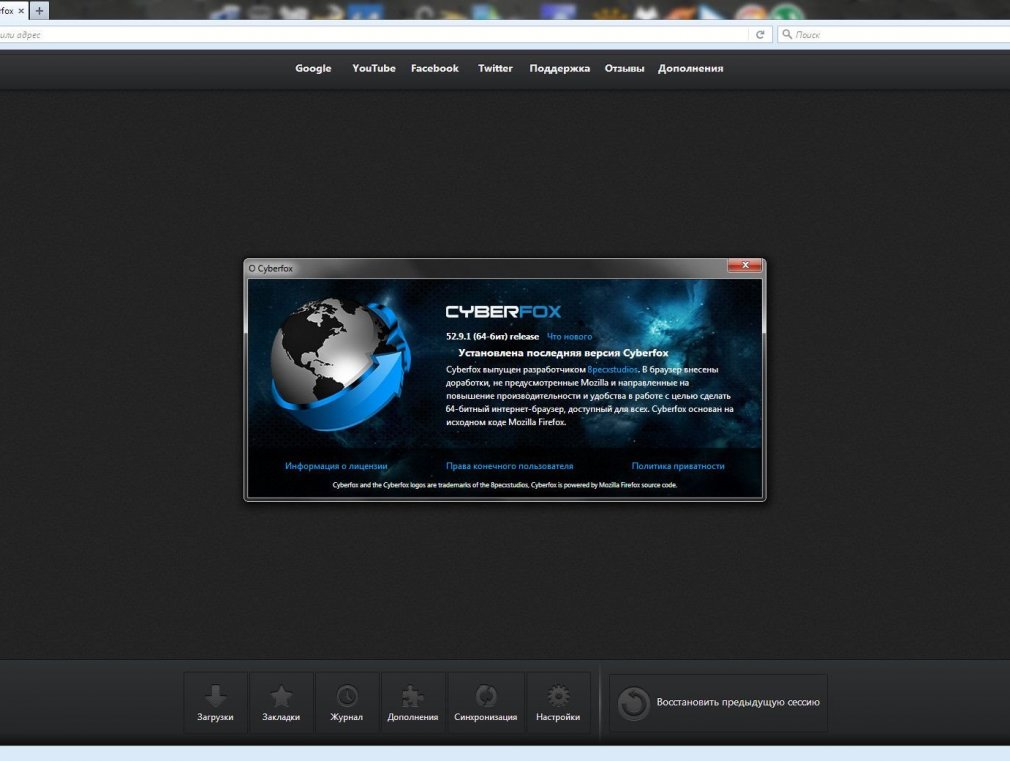Open the Facebook link

click(435, 68)
